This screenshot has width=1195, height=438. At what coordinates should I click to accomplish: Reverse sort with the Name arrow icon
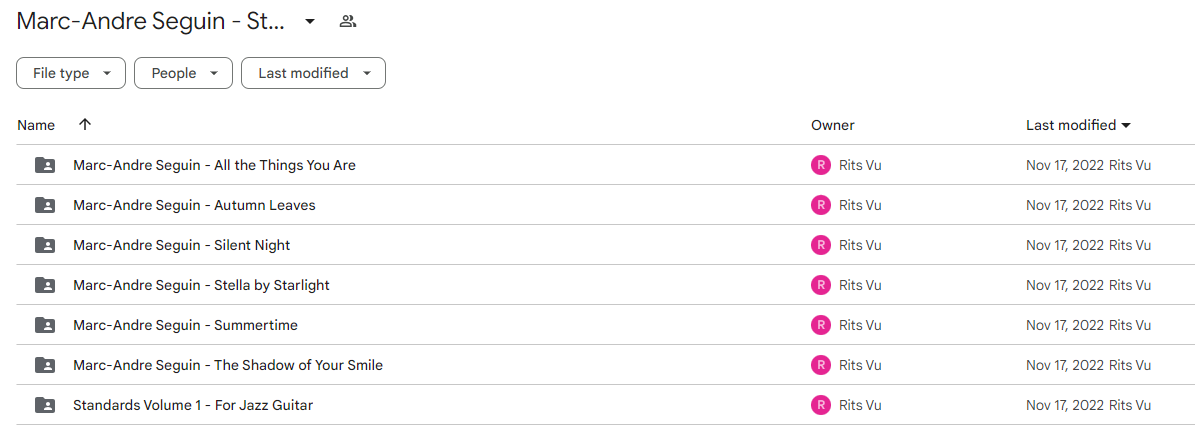click(x=85, y=125)
